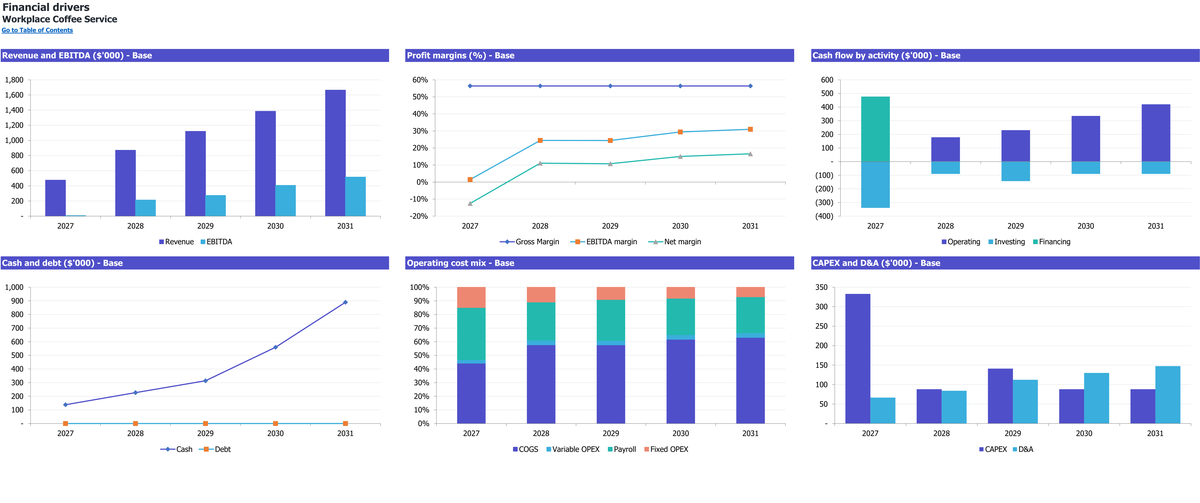Click the 1,800 axis label in revenue chart
Image resolution: width=1200 pixels, height=503 pixels.
tap(15, 80)
